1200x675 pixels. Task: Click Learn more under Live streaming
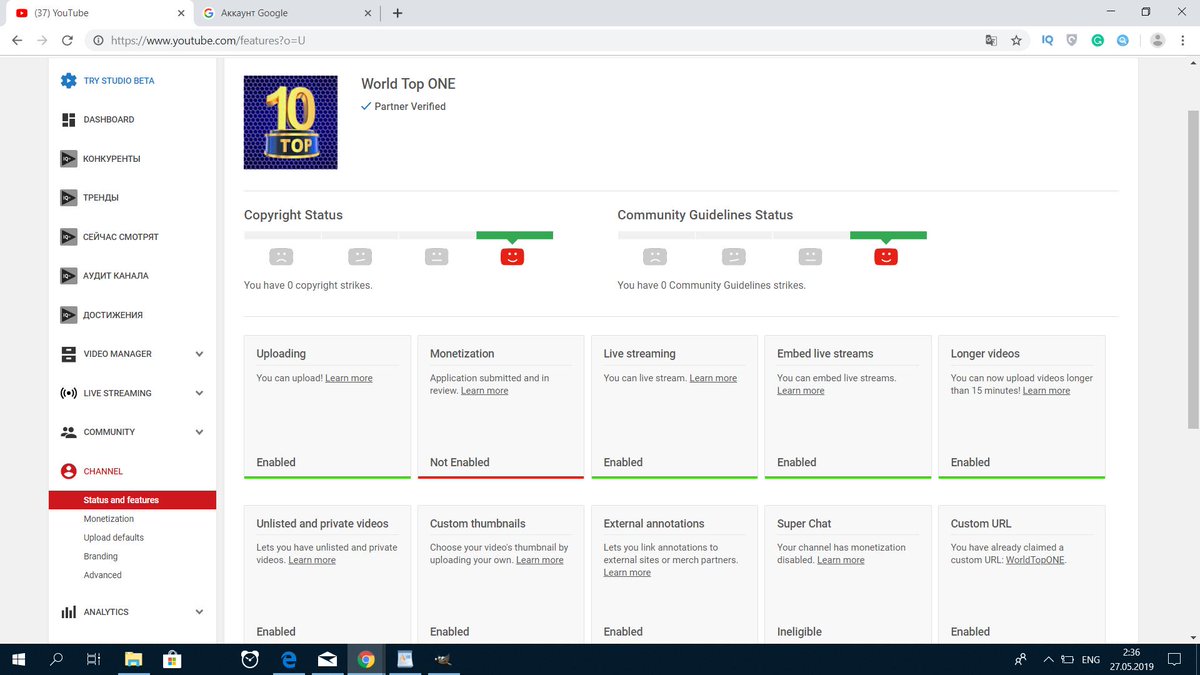(x=713, y=378)
